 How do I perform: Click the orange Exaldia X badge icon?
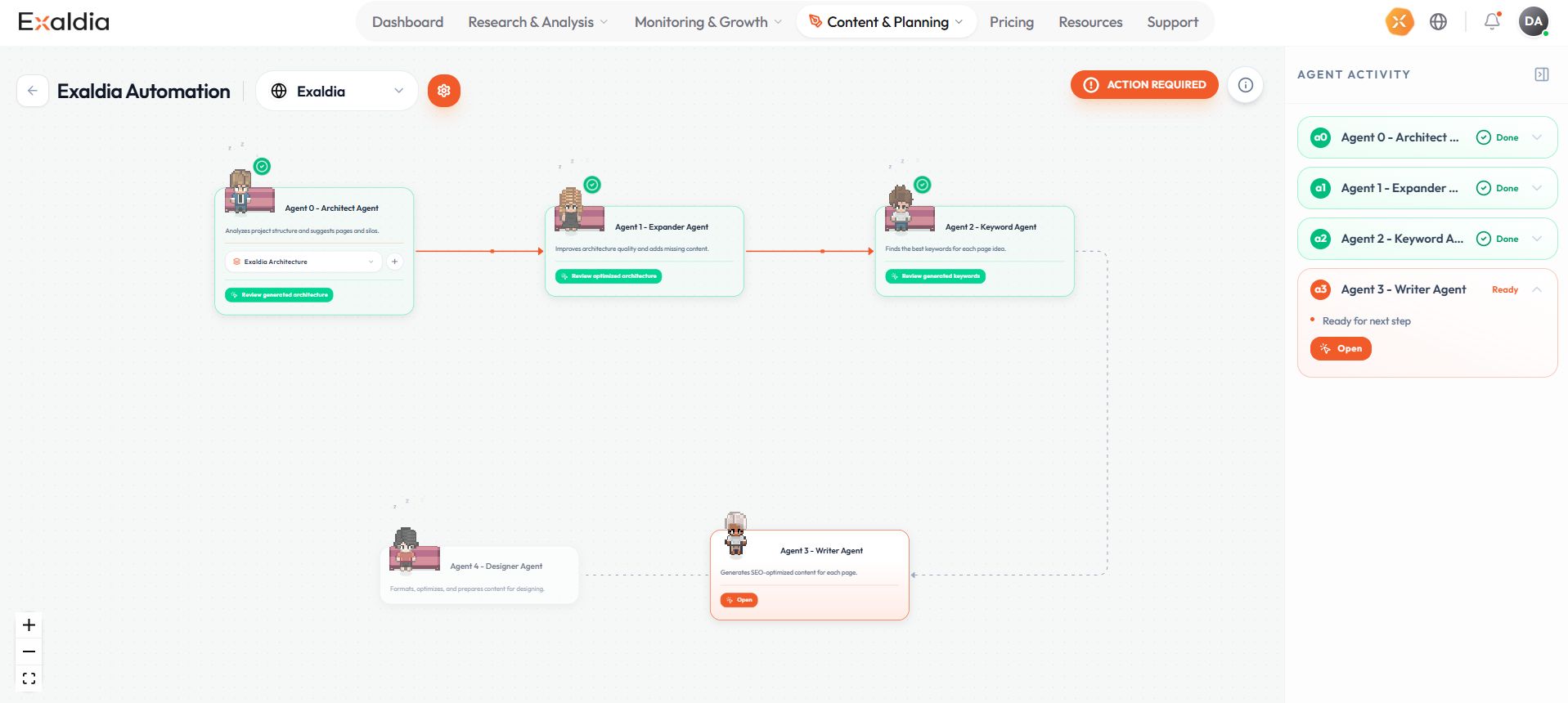(1399, 22)
